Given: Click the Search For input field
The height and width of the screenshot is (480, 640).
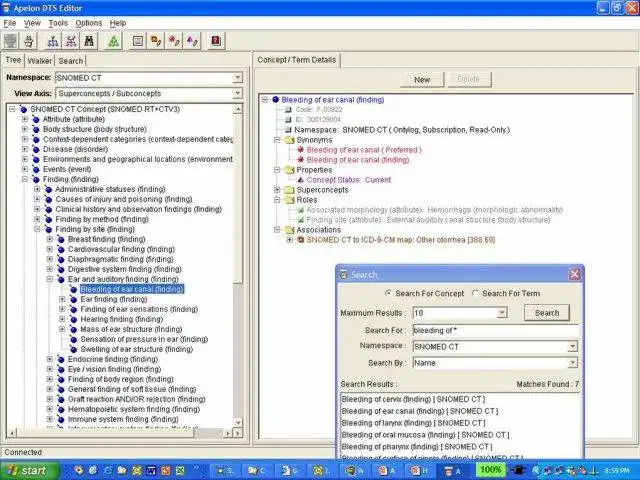Looking at the screenshot, I should [496, 330].
